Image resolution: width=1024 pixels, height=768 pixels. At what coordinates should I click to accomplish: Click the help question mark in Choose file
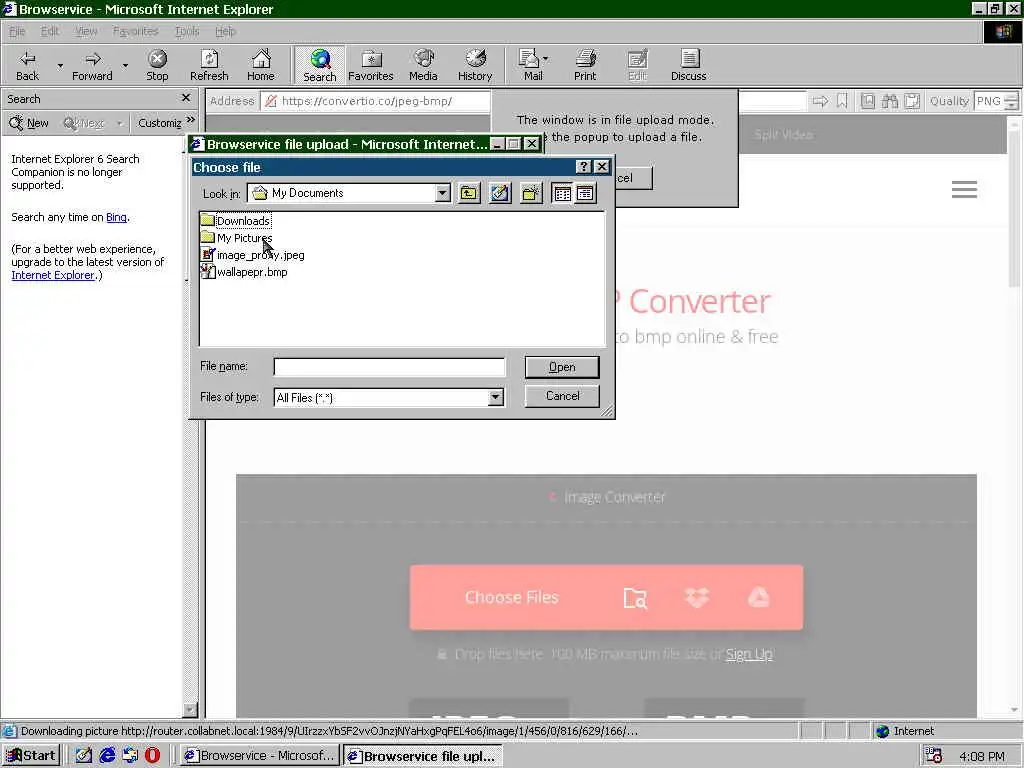(x=583, y=167)
